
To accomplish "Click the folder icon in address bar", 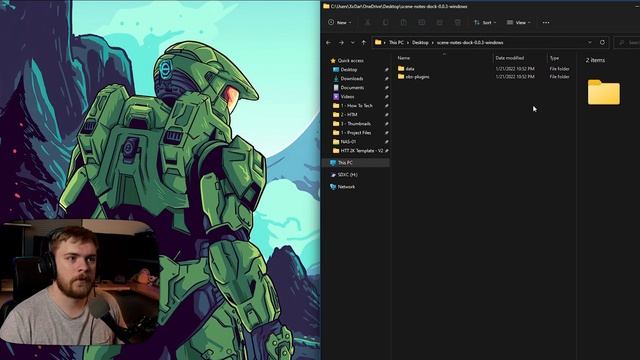I will coord(378,42).
